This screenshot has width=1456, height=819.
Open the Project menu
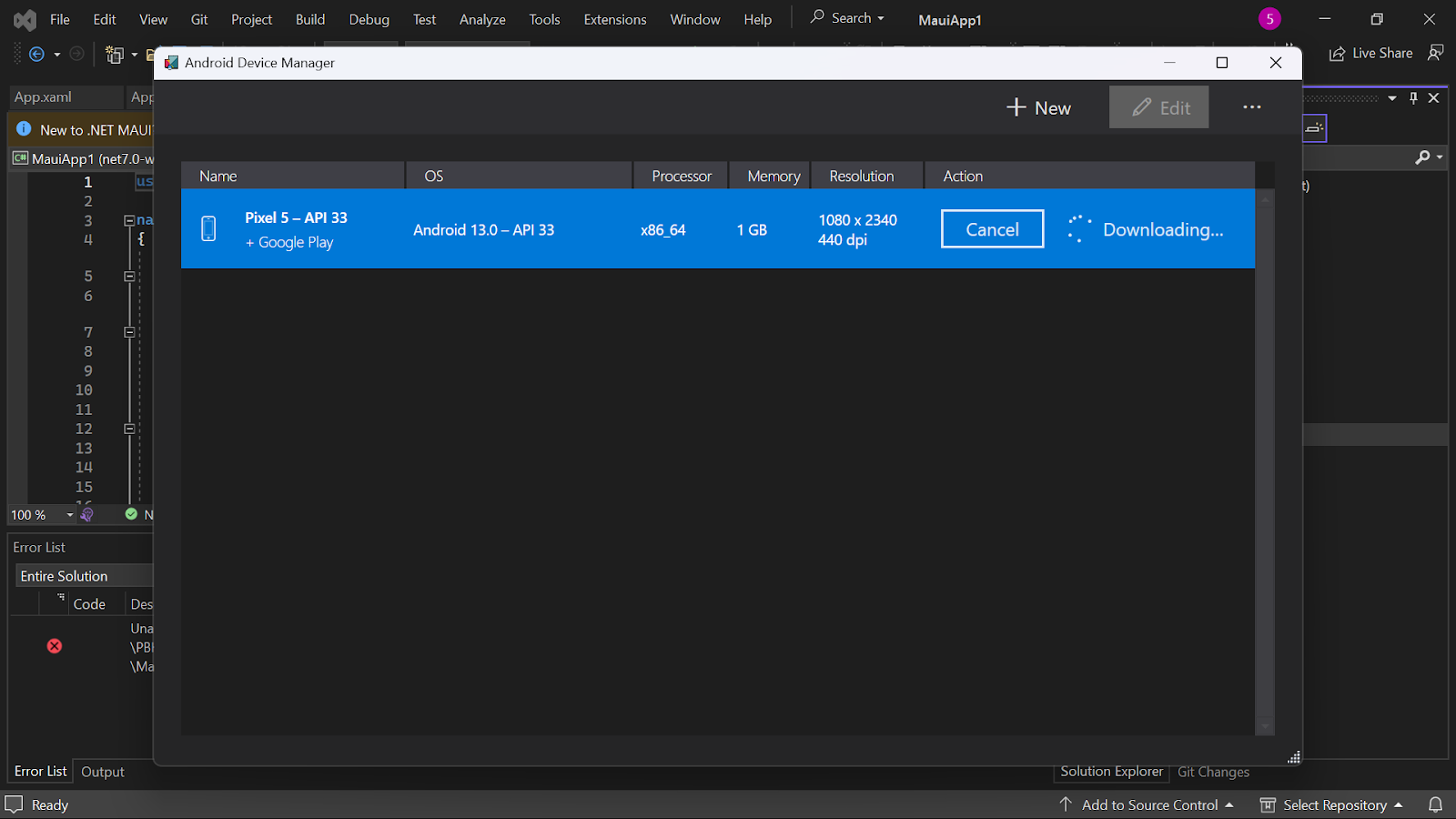[x=251, y=19]
